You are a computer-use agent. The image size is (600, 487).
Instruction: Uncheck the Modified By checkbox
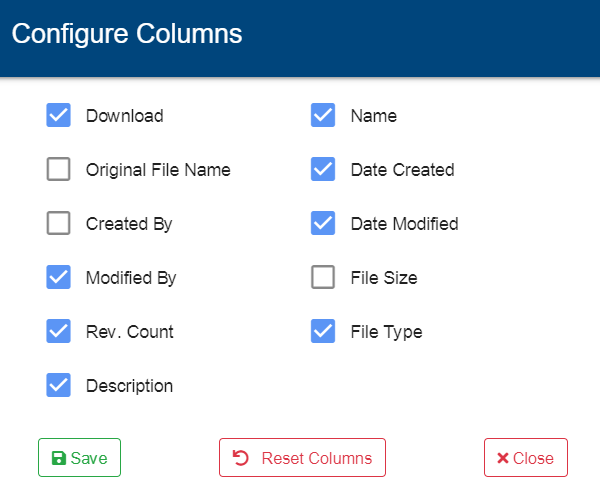[x=59, y=277]
